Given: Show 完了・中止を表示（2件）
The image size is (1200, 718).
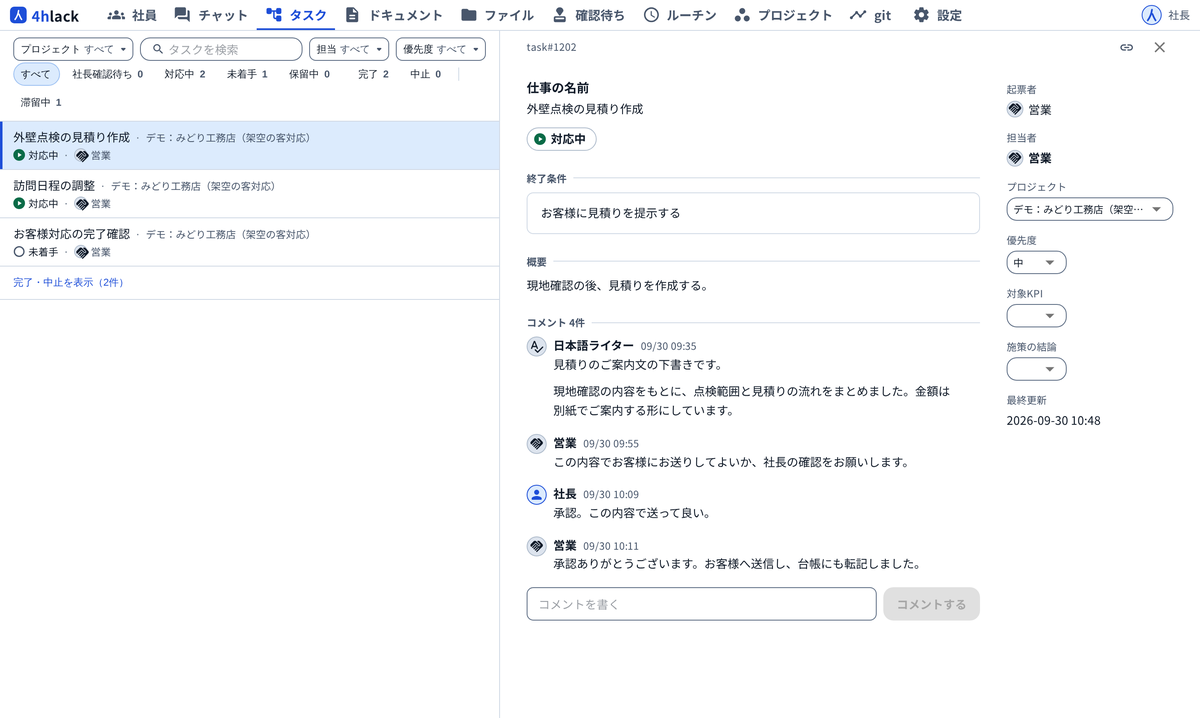Looking at the screenshot, I should (68, 283).
